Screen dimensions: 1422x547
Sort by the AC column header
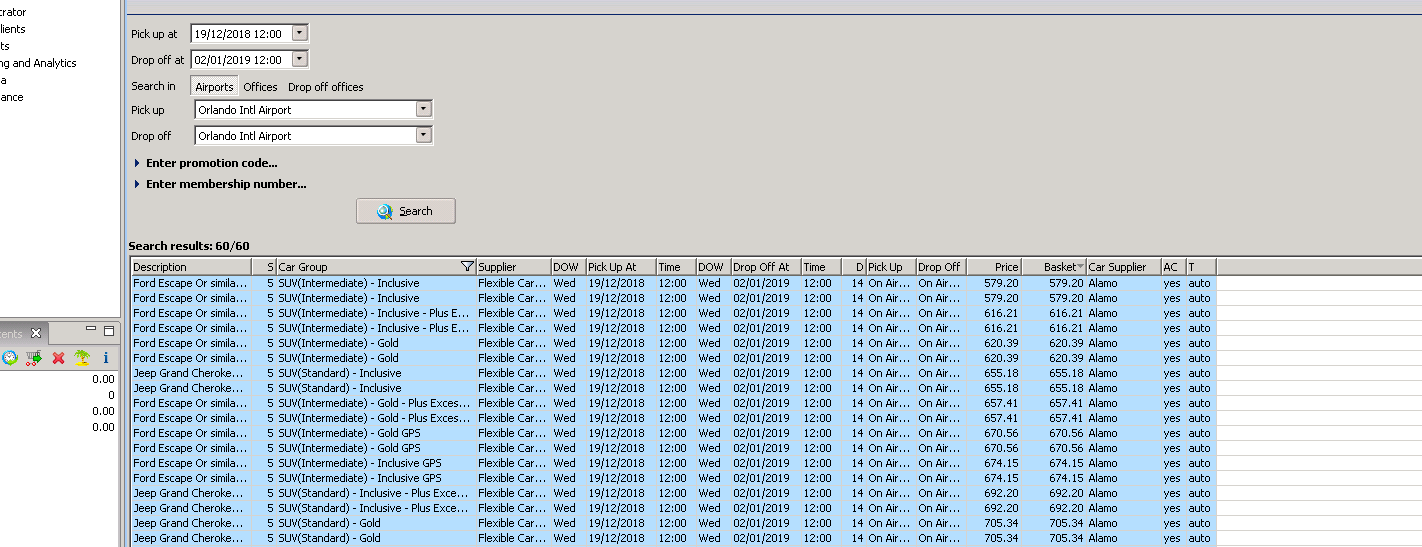1173,267
